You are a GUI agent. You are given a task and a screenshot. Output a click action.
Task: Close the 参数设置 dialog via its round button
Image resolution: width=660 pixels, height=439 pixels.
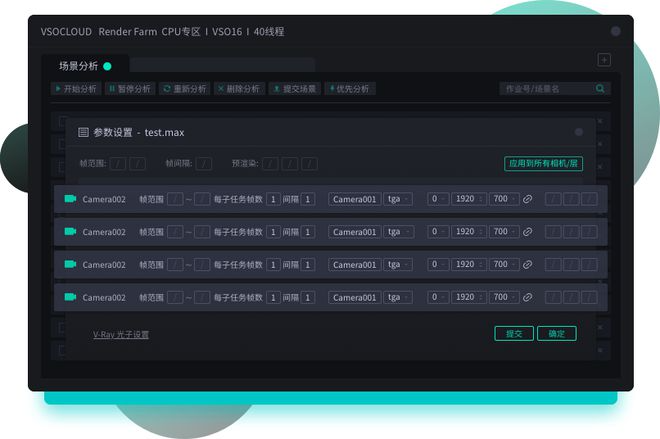click(x=579, y=132)
